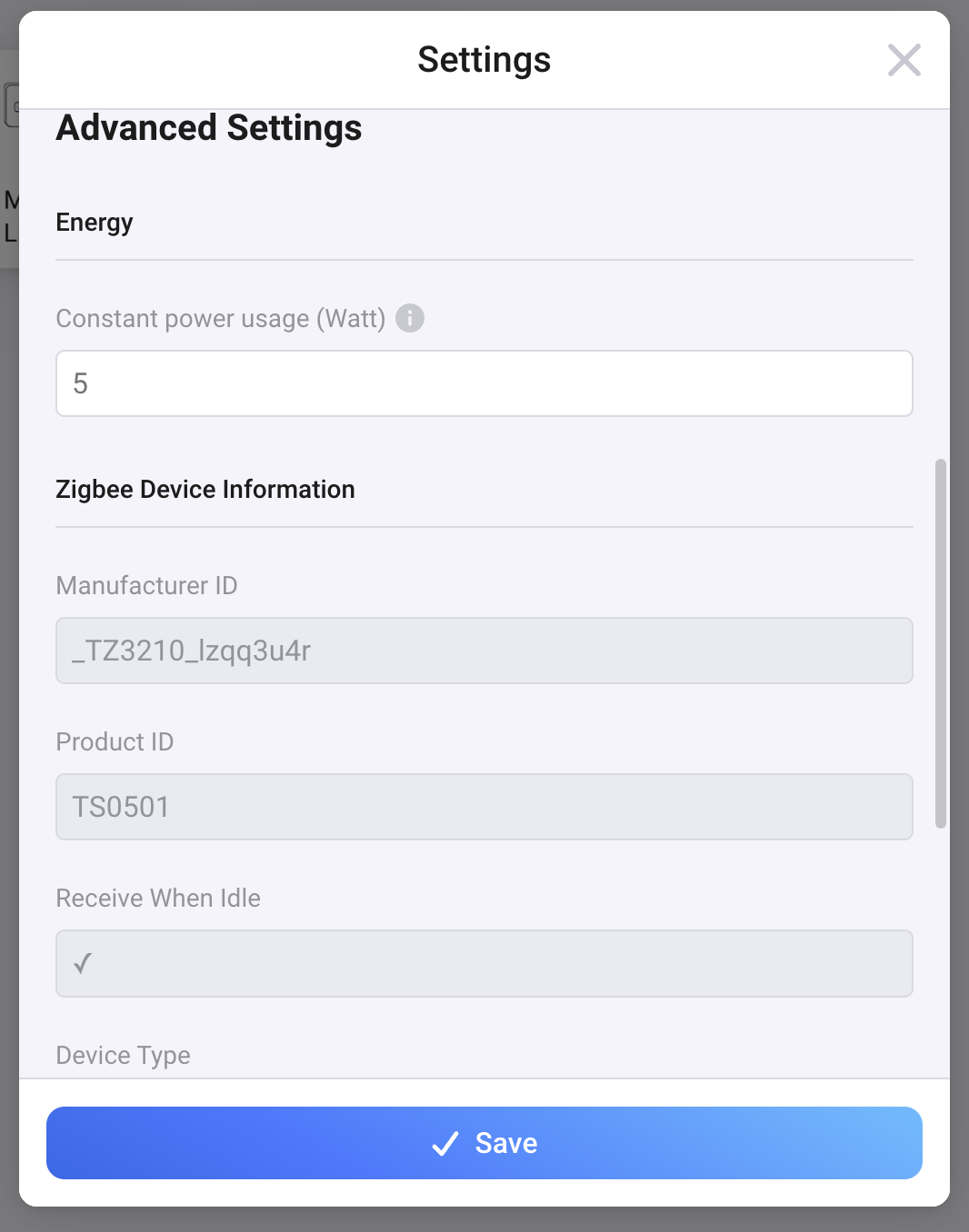Click the info icon beside Constant power usage
969x1232 pixels.
[410, 318]
